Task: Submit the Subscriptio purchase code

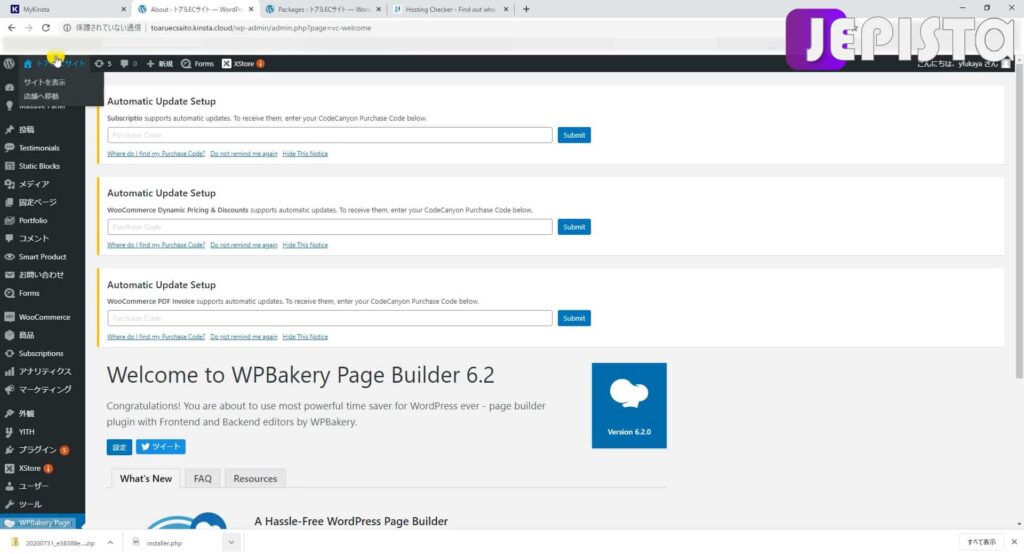Action: point(574,135)
